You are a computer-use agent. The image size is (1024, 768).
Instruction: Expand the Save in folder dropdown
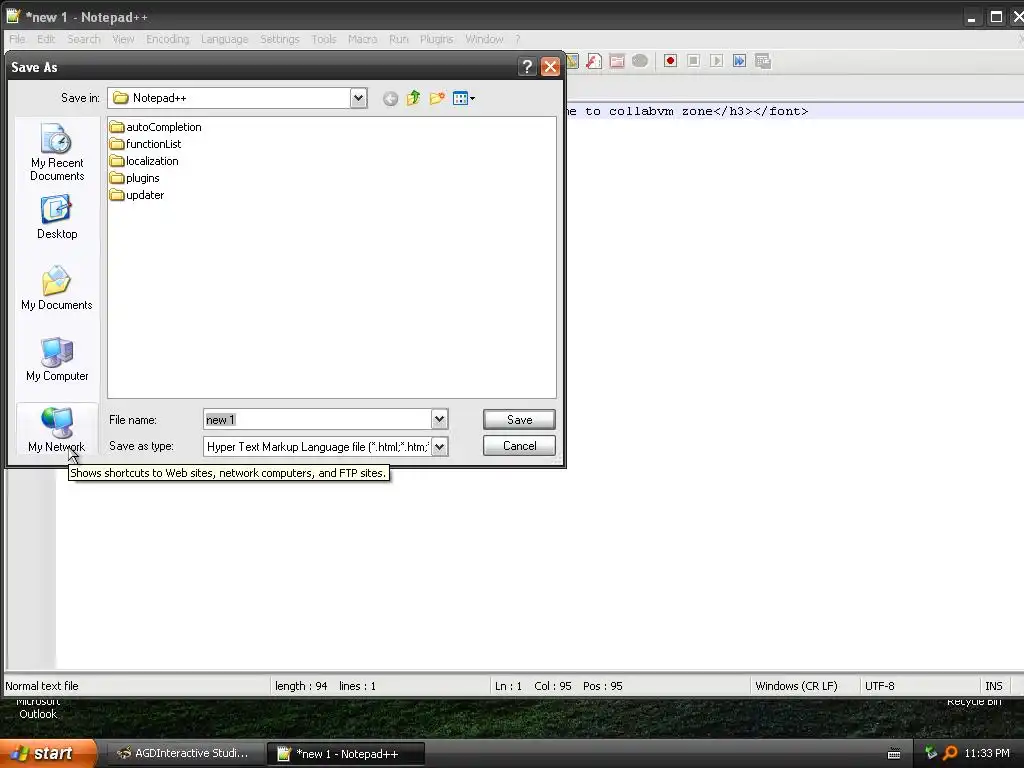[358, 98]
